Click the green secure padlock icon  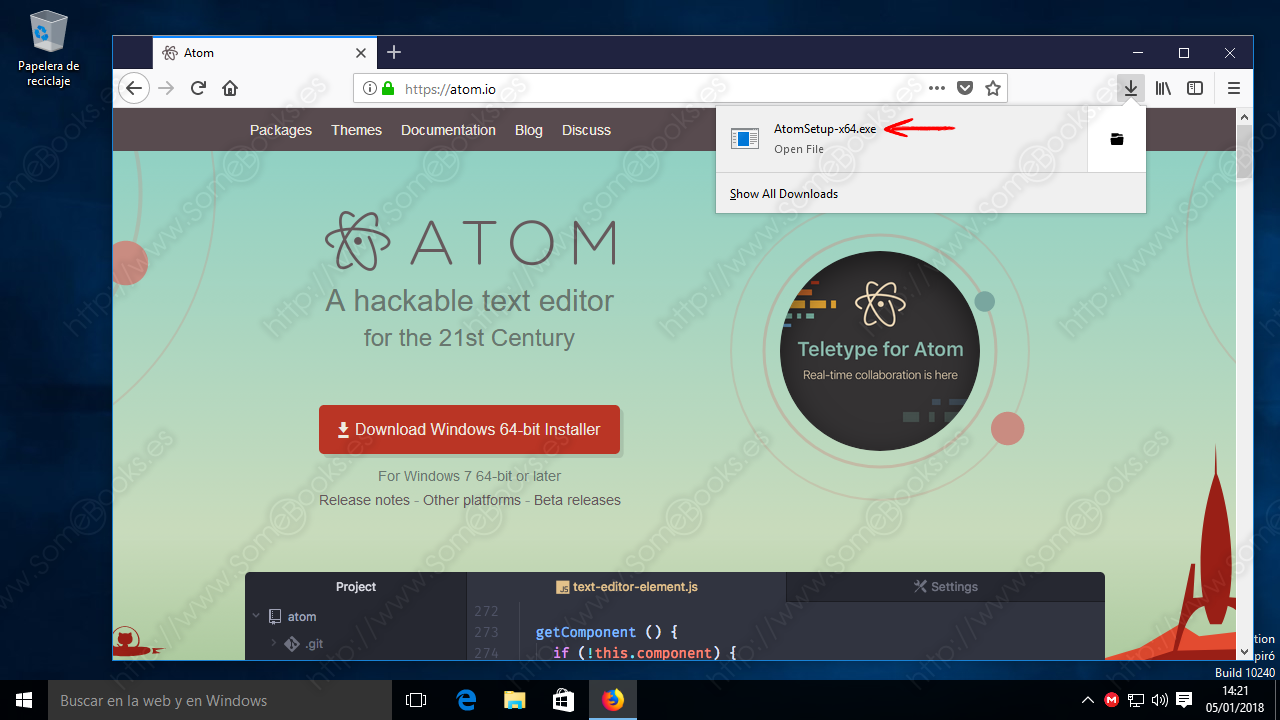click(x=387, y=88)
